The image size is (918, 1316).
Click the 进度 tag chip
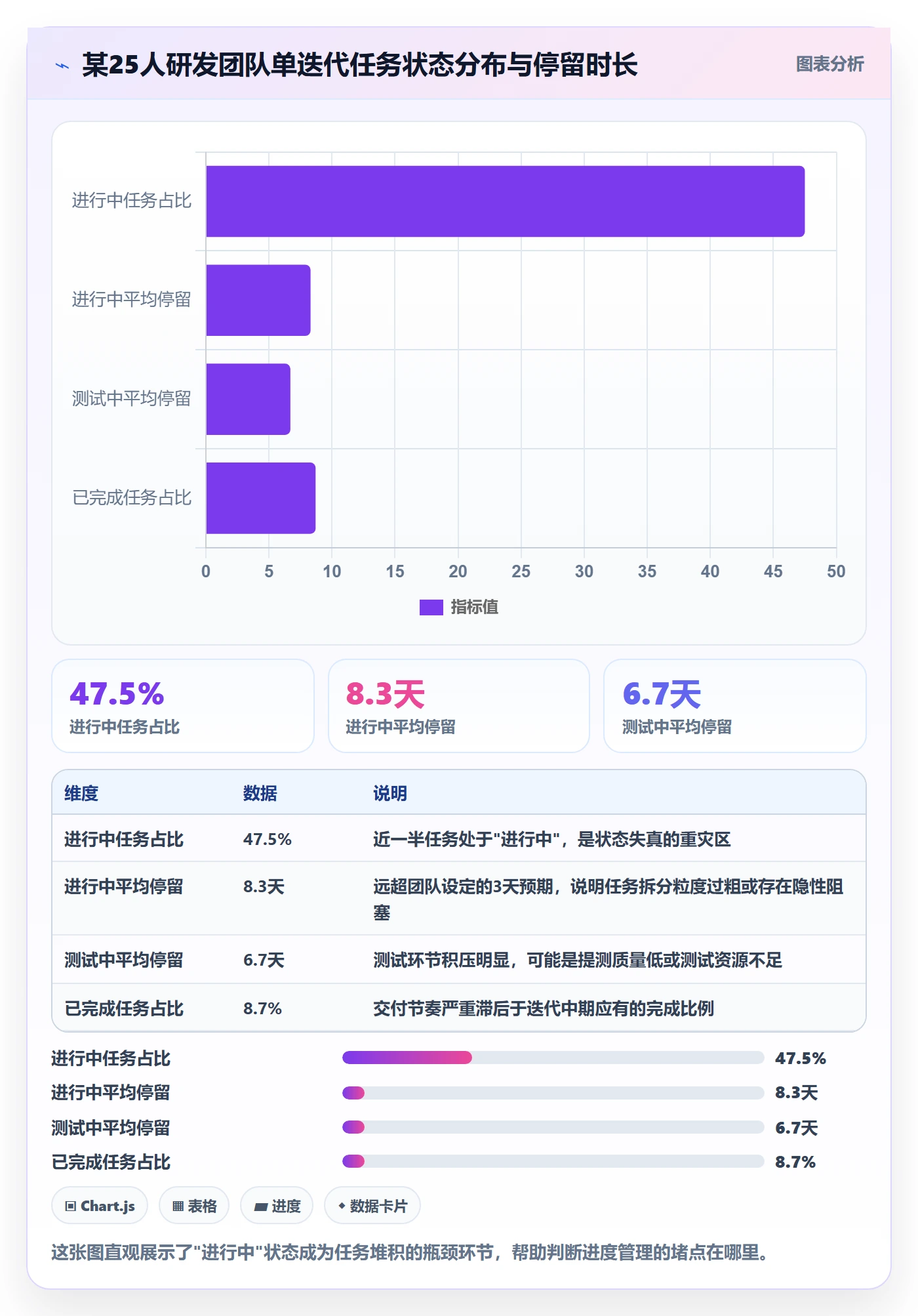[x=277, y=1206]
